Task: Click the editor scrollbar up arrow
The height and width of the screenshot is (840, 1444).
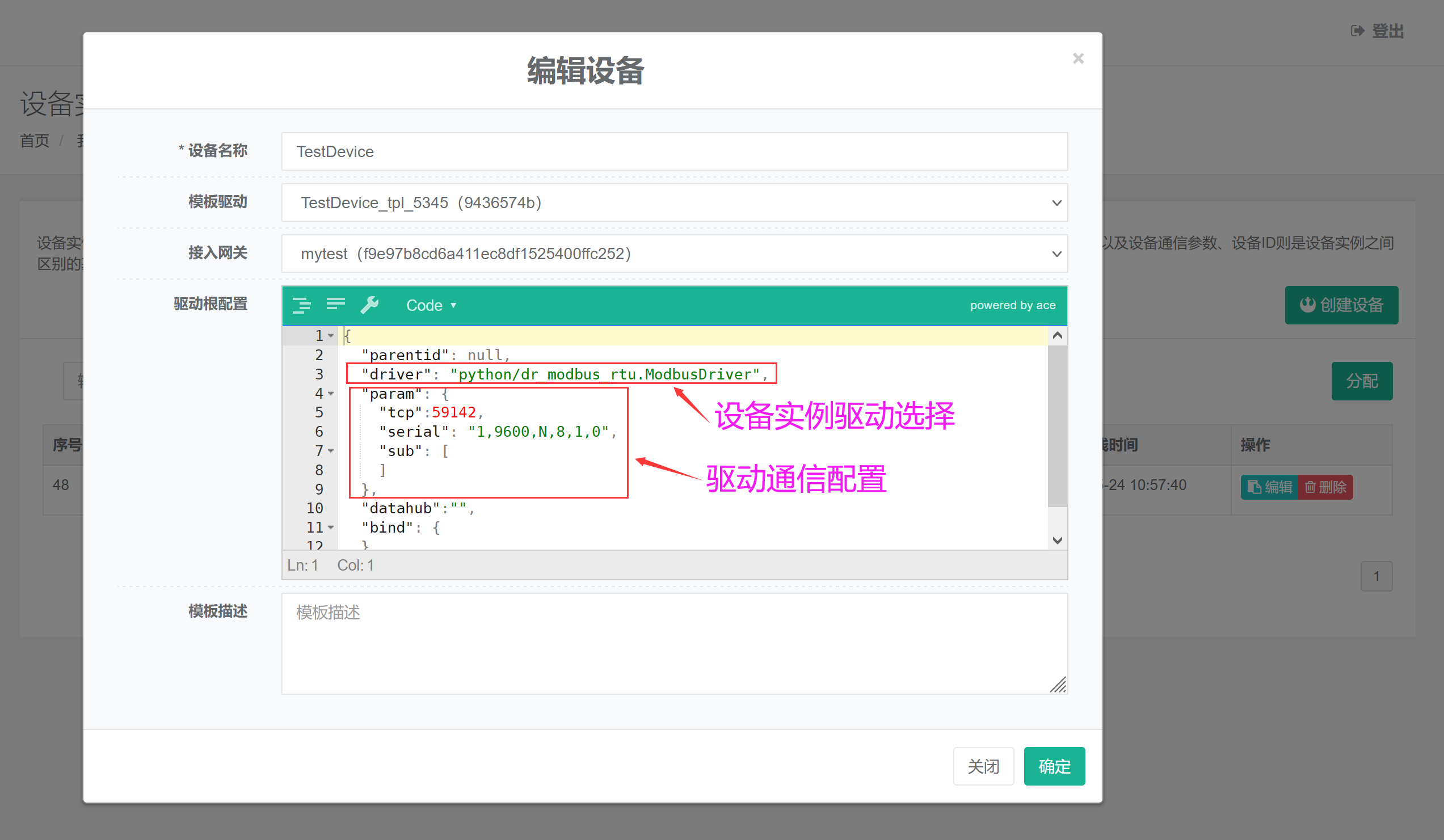Action: point(1057,336)
